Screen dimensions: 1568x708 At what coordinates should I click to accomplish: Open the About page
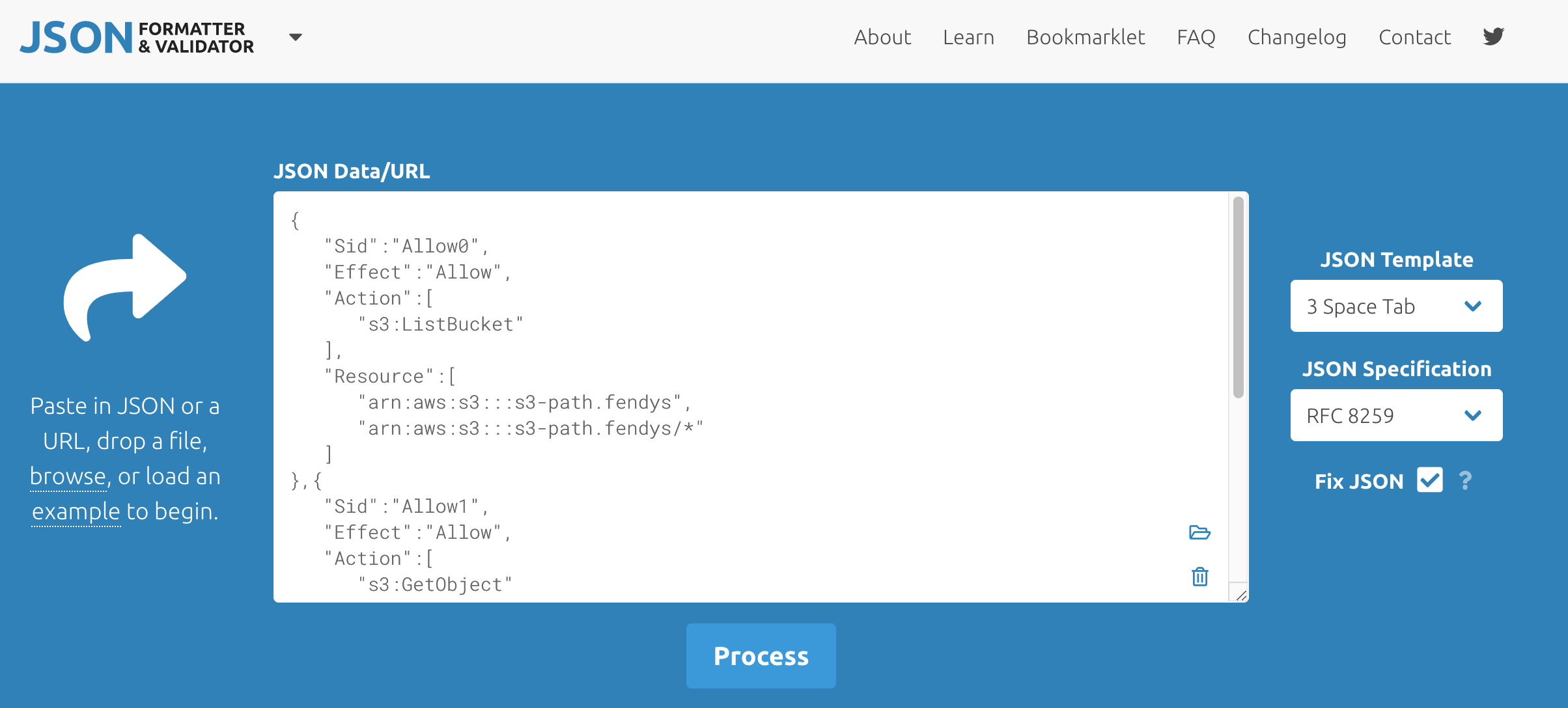pos(882,37)
